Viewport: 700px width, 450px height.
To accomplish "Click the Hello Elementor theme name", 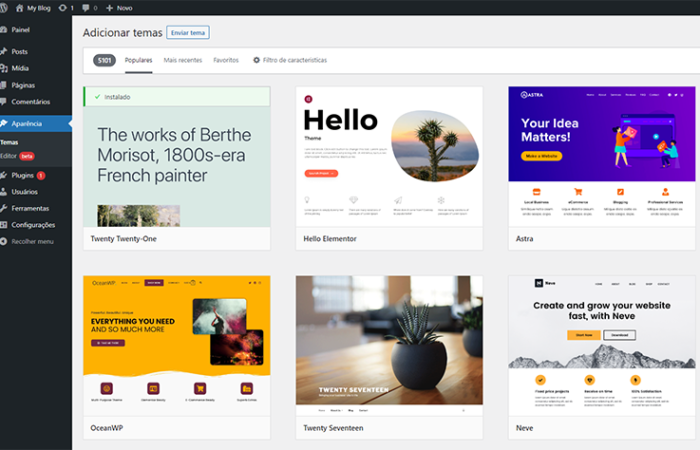I will point(330,239).
